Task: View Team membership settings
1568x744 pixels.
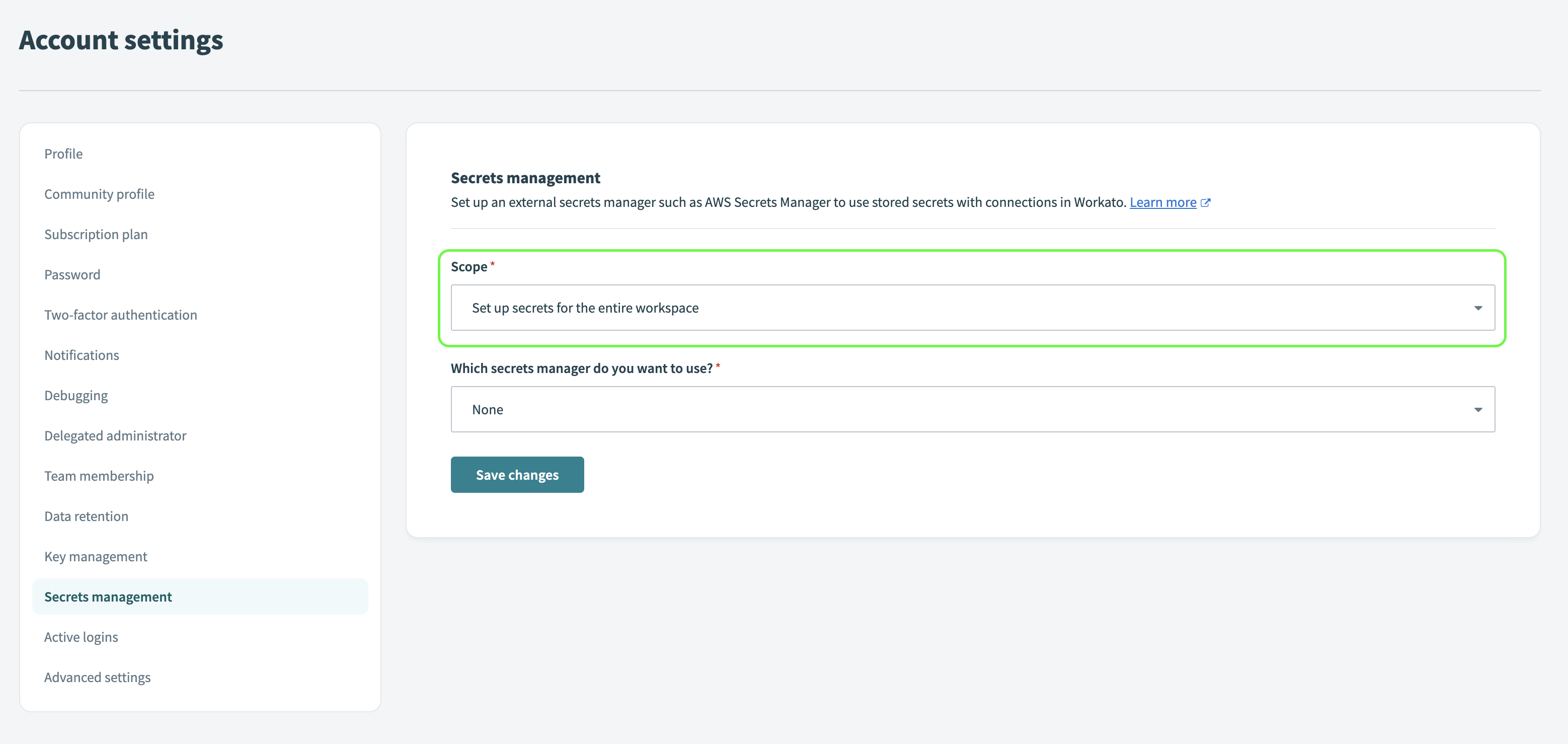Action: (99, 476)
